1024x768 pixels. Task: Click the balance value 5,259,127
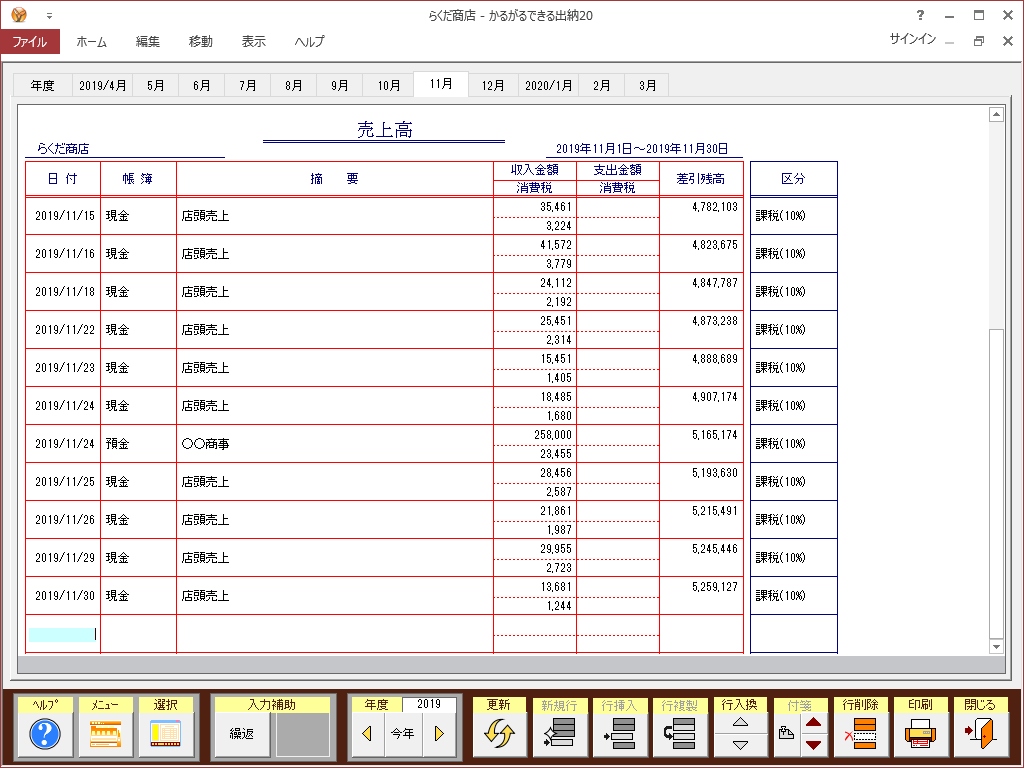pos(714,587)
